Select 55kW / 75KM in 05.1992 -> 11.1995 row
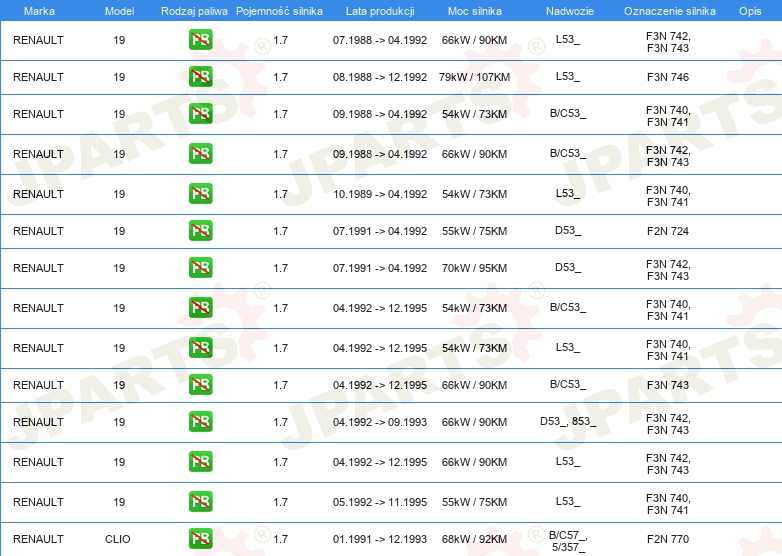Viewport: 782px width, 556px height. (x=474, y=502)
